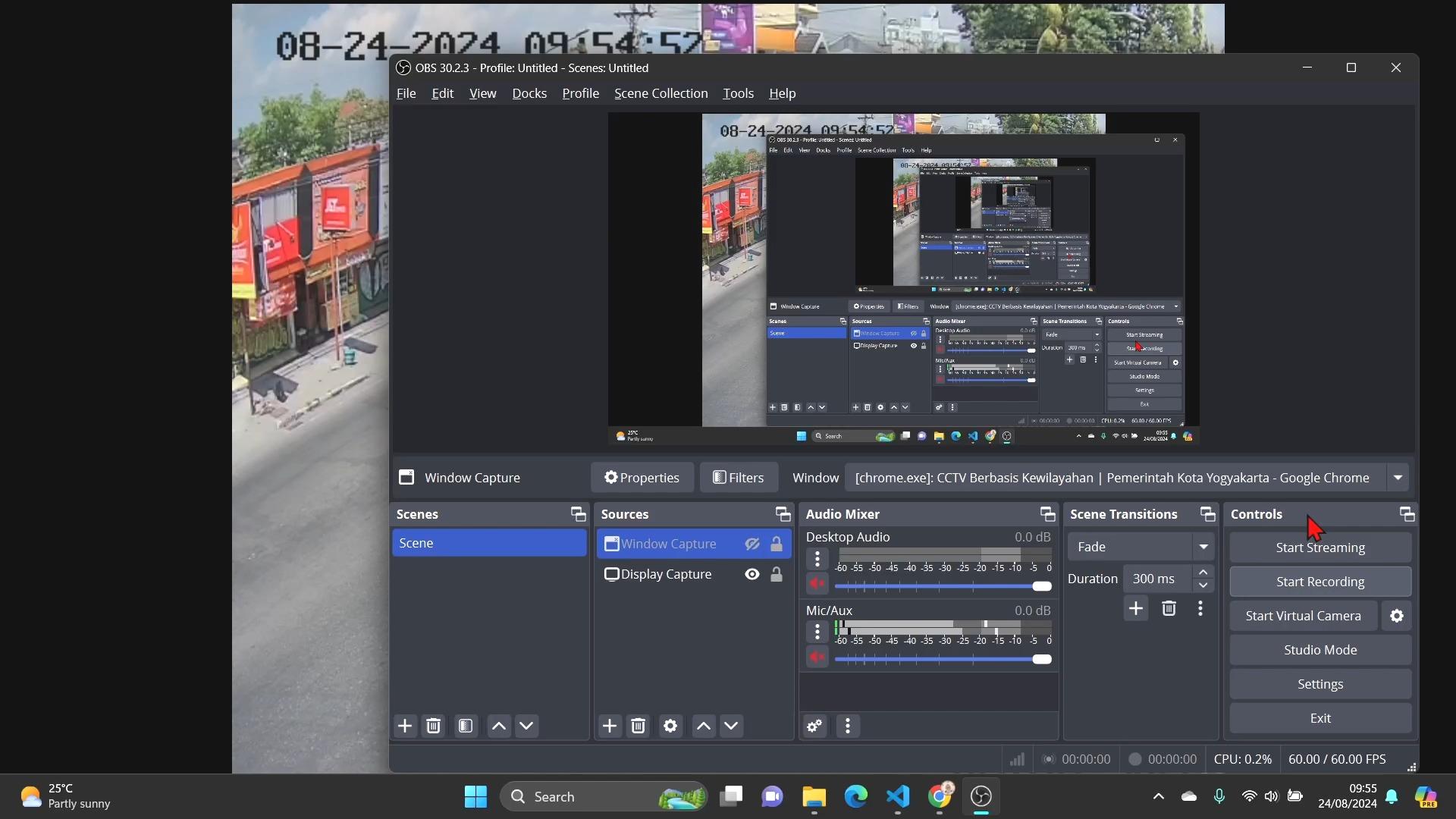Open transition properties three-dot icon
The width and height of the screenshot is (1456, 819).
point(1200,608)
